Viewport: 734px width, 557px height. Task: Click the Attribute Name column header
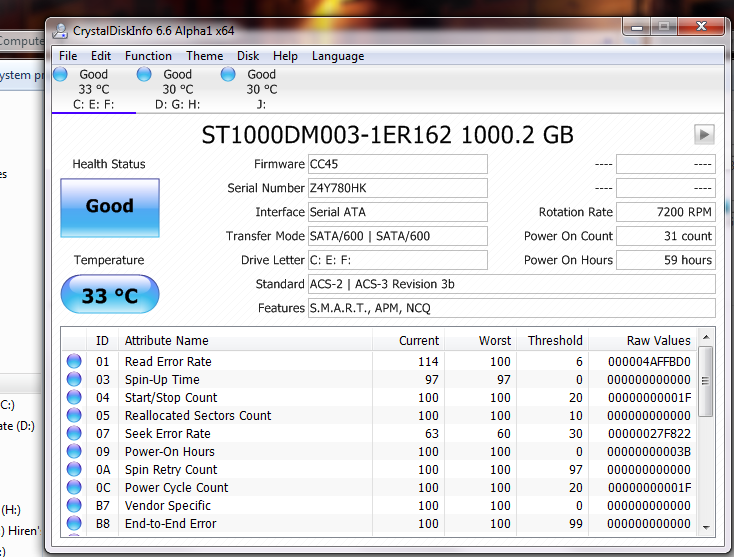point(245,340)
